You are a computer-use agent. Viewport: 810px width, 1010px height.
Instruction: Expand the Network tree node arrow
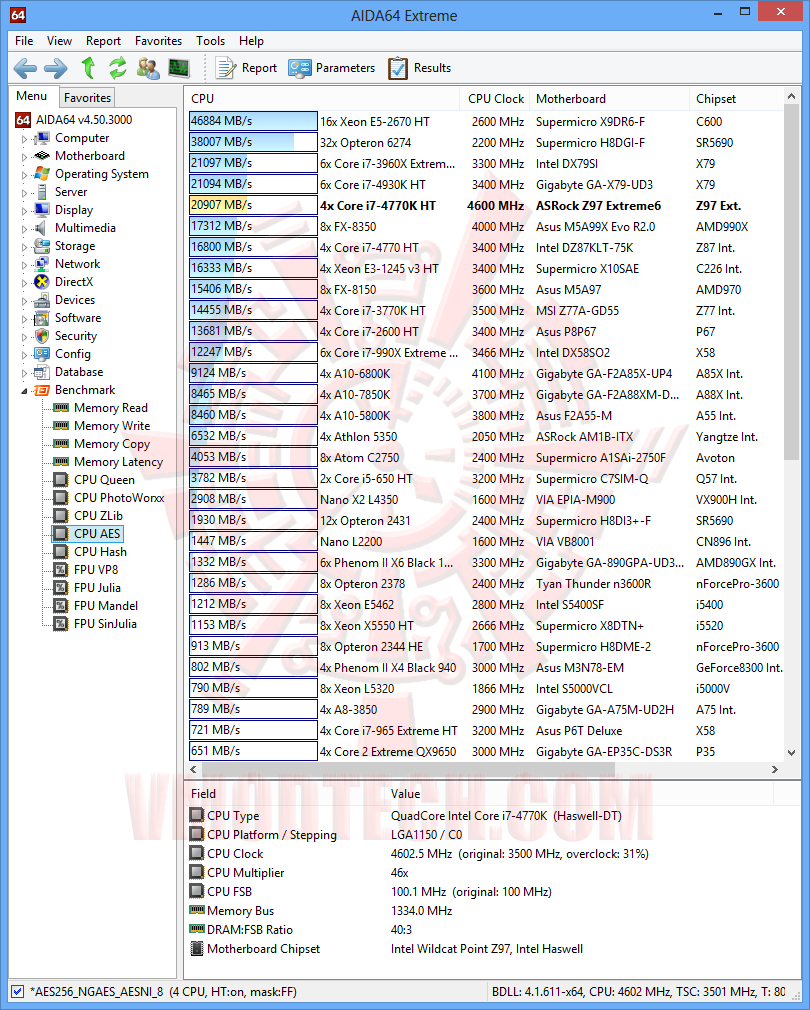point(25,265)
